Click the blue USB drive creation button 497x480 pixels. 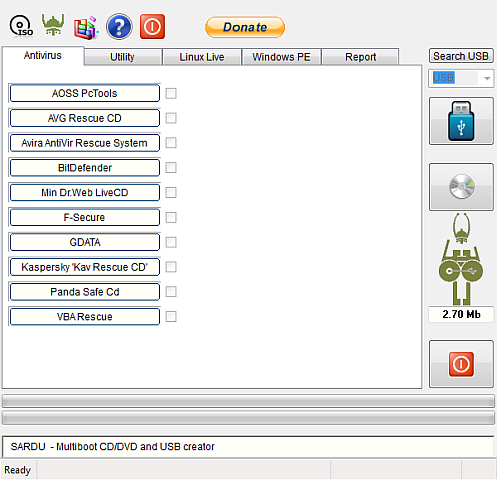tap(461, 121)
